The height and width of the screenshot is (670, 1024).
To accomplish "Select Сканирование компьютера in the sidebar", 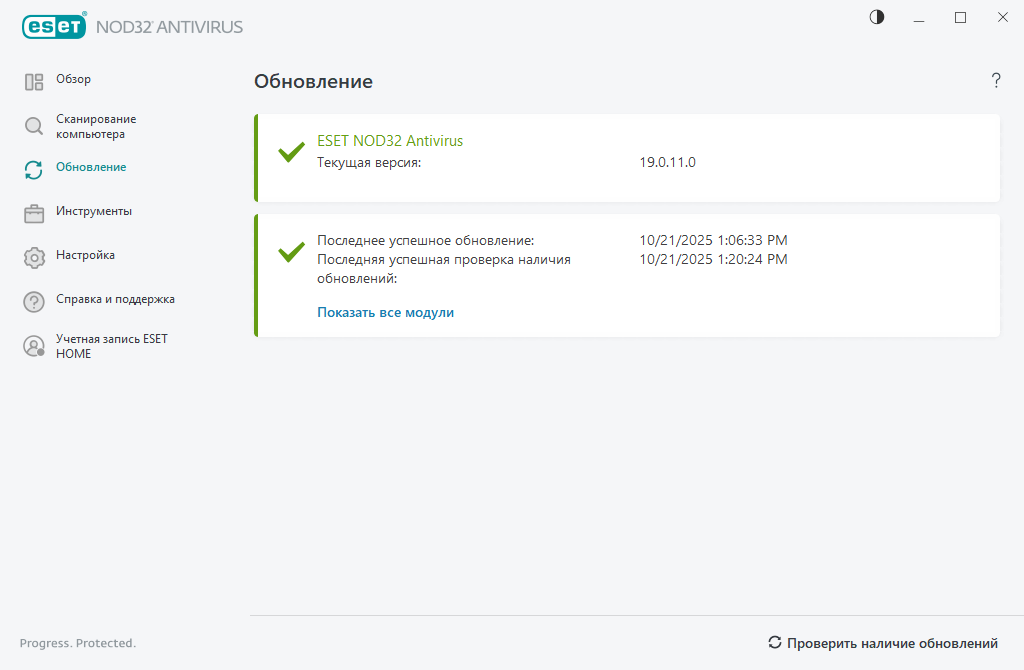I will tap(96, 126).
